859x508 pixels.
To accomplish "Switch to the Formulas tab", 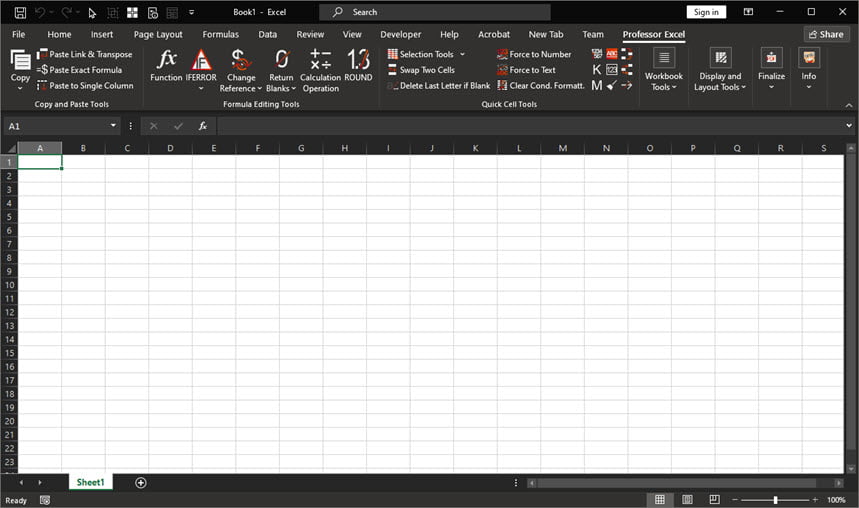I will (220, 34).
